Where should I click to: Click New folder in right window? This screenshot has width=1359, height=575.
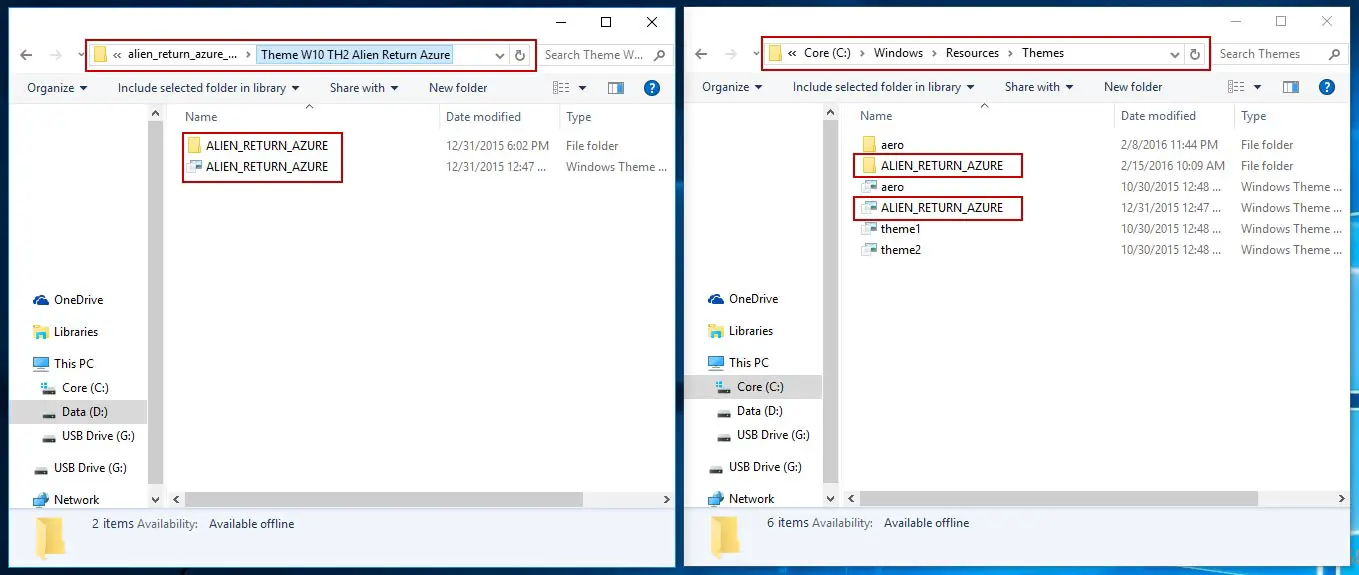(x=1133, y=87)
